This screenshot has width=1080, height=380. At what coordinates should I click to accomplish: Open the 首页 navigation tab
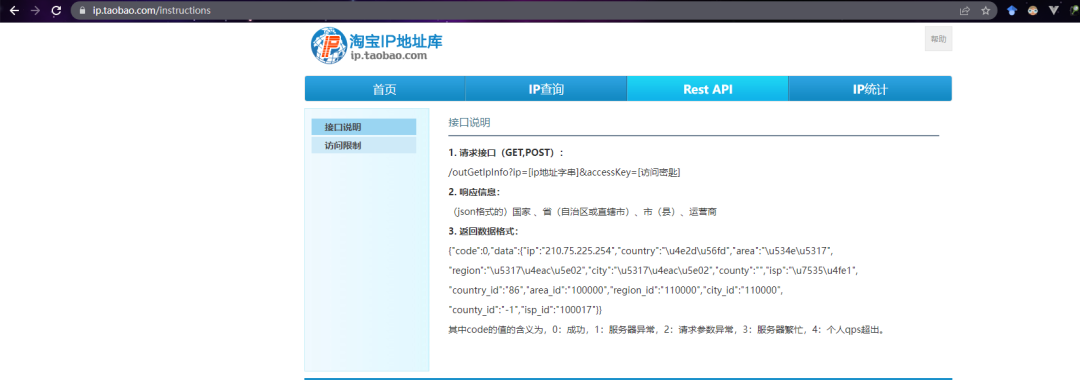coord(385,89)
